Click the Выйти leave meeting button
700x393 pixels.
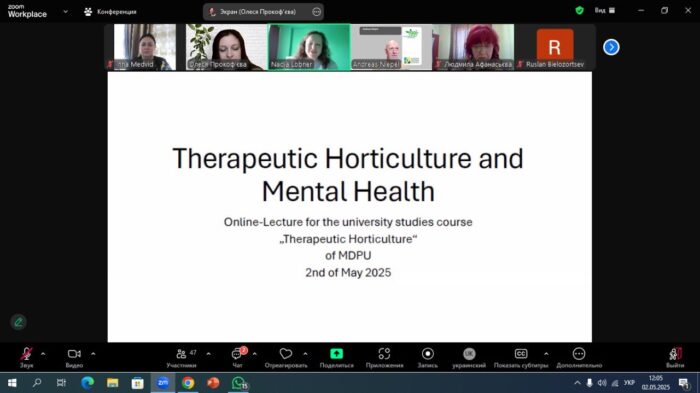675,358
